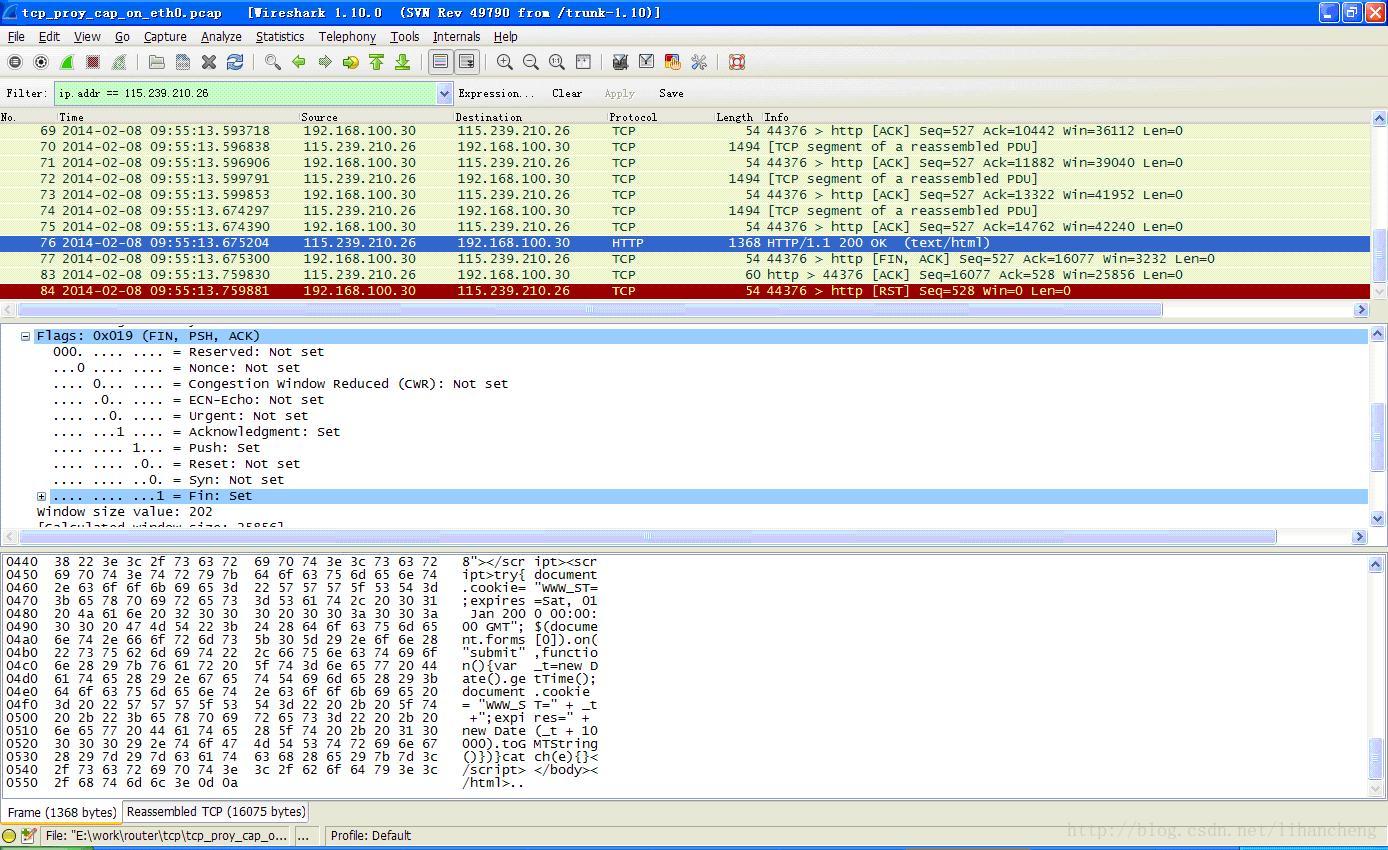Open preferences wrench icon
Viewport: 1388px width, 850px height.
point(699,62)
